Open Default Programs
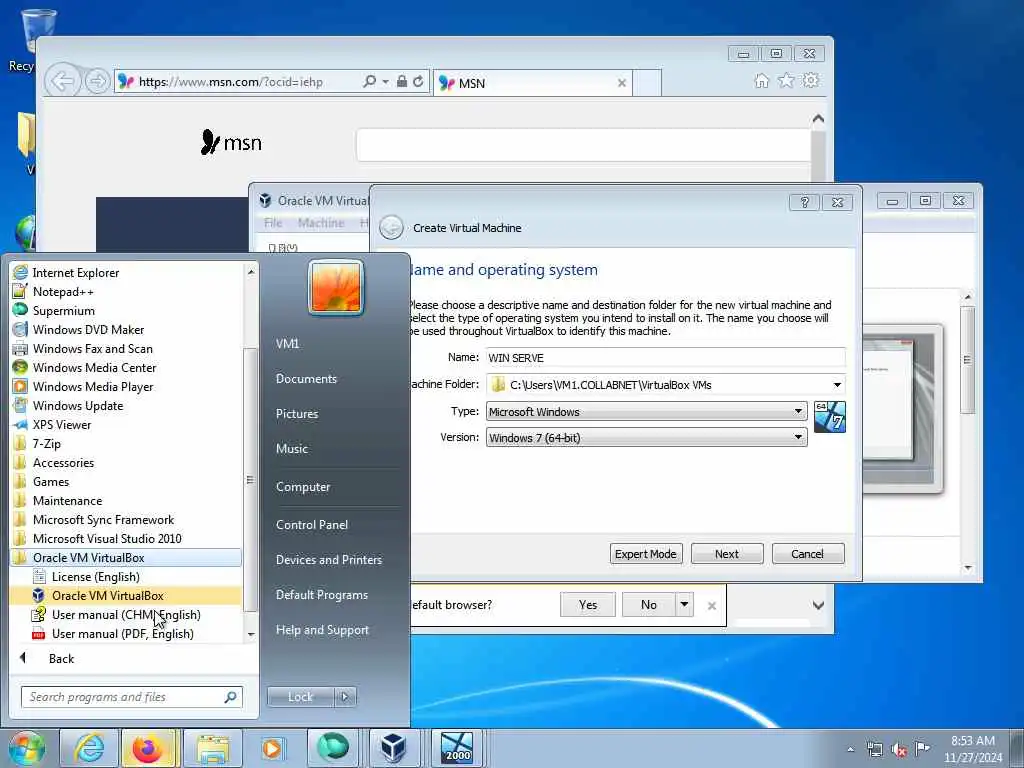This screenshot has width=1024, height=768. 321,595
